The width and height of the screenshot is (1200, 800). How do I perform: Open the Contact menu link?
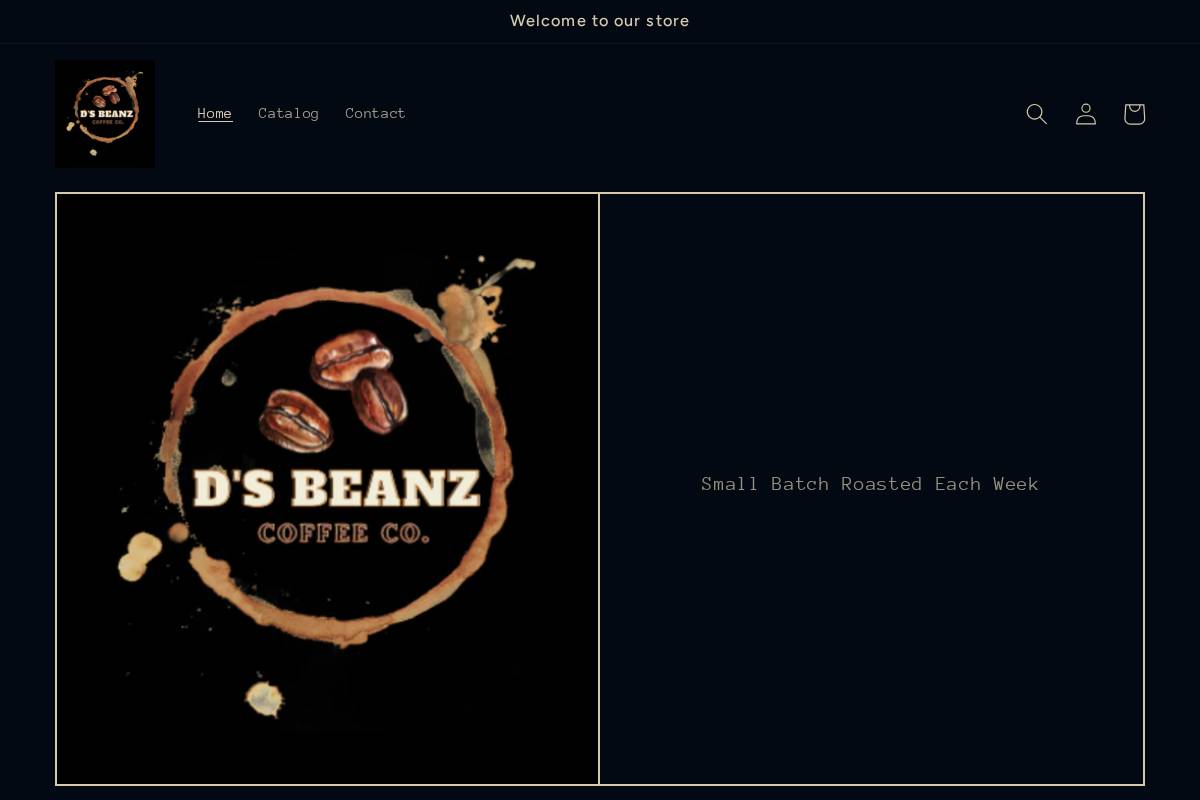376,114
